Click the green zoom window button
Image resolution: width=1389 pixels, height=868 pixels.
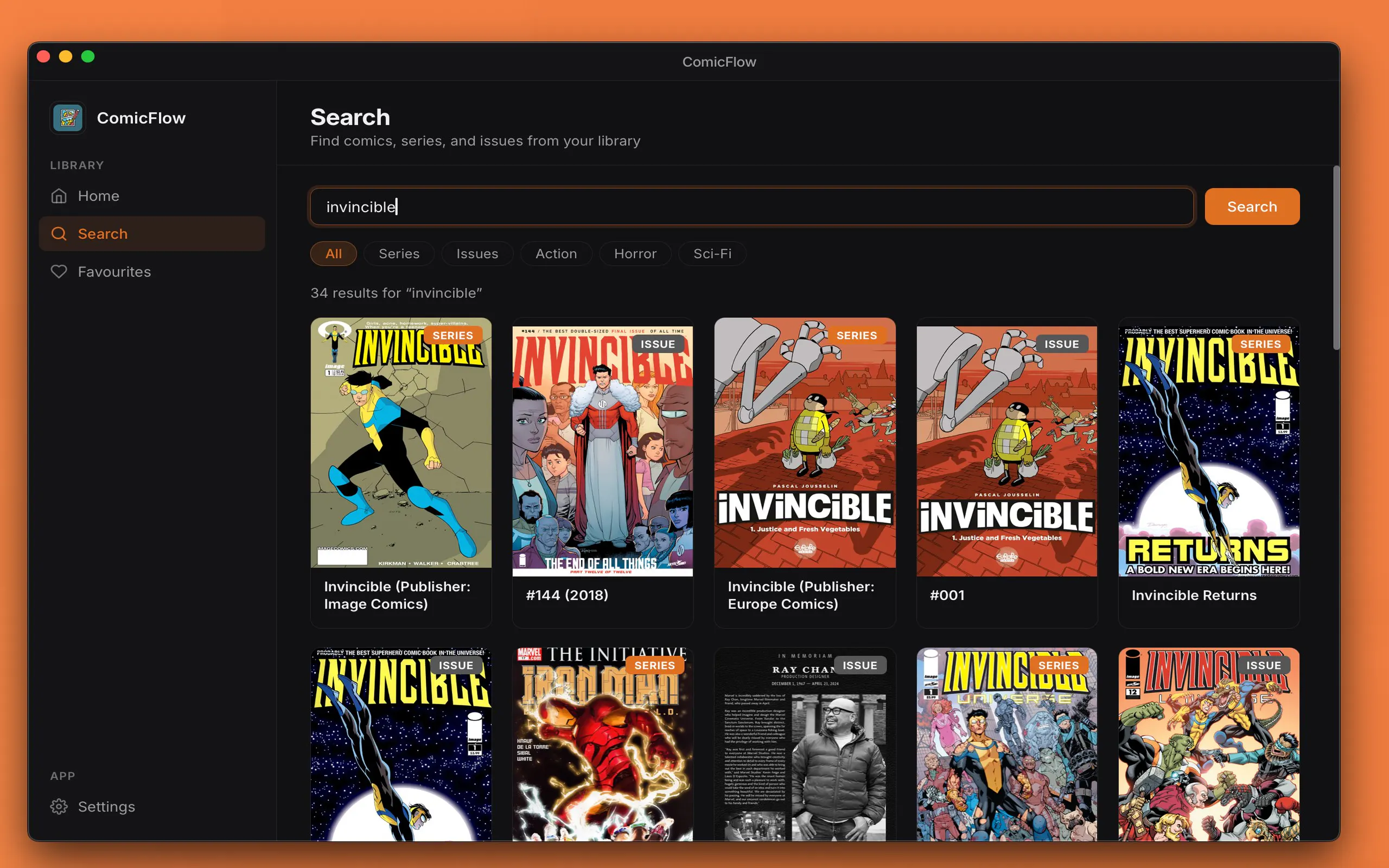click(88, 56)
